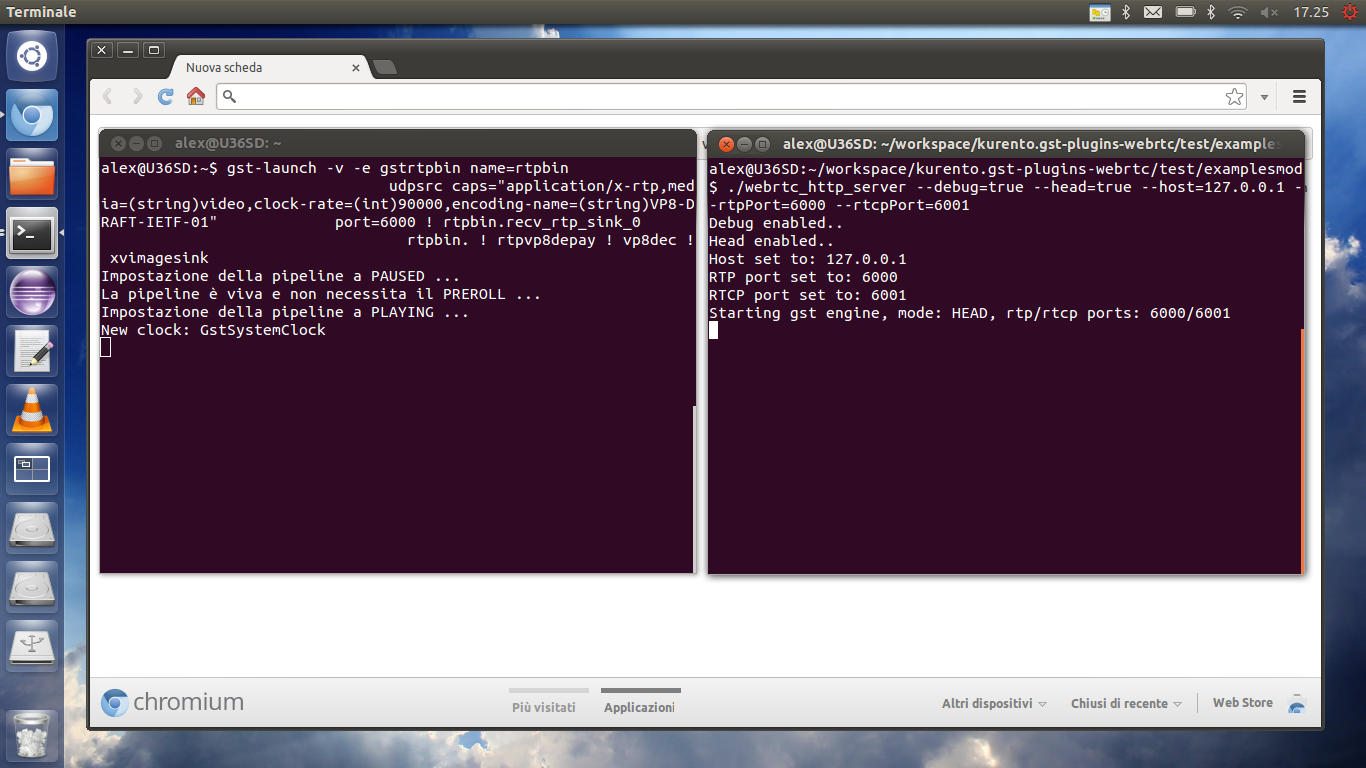This screenshot has height=768, width=1366.
Task: Expand the arrow dropdown beside the bookmark star
Action: click(1265, 97)
